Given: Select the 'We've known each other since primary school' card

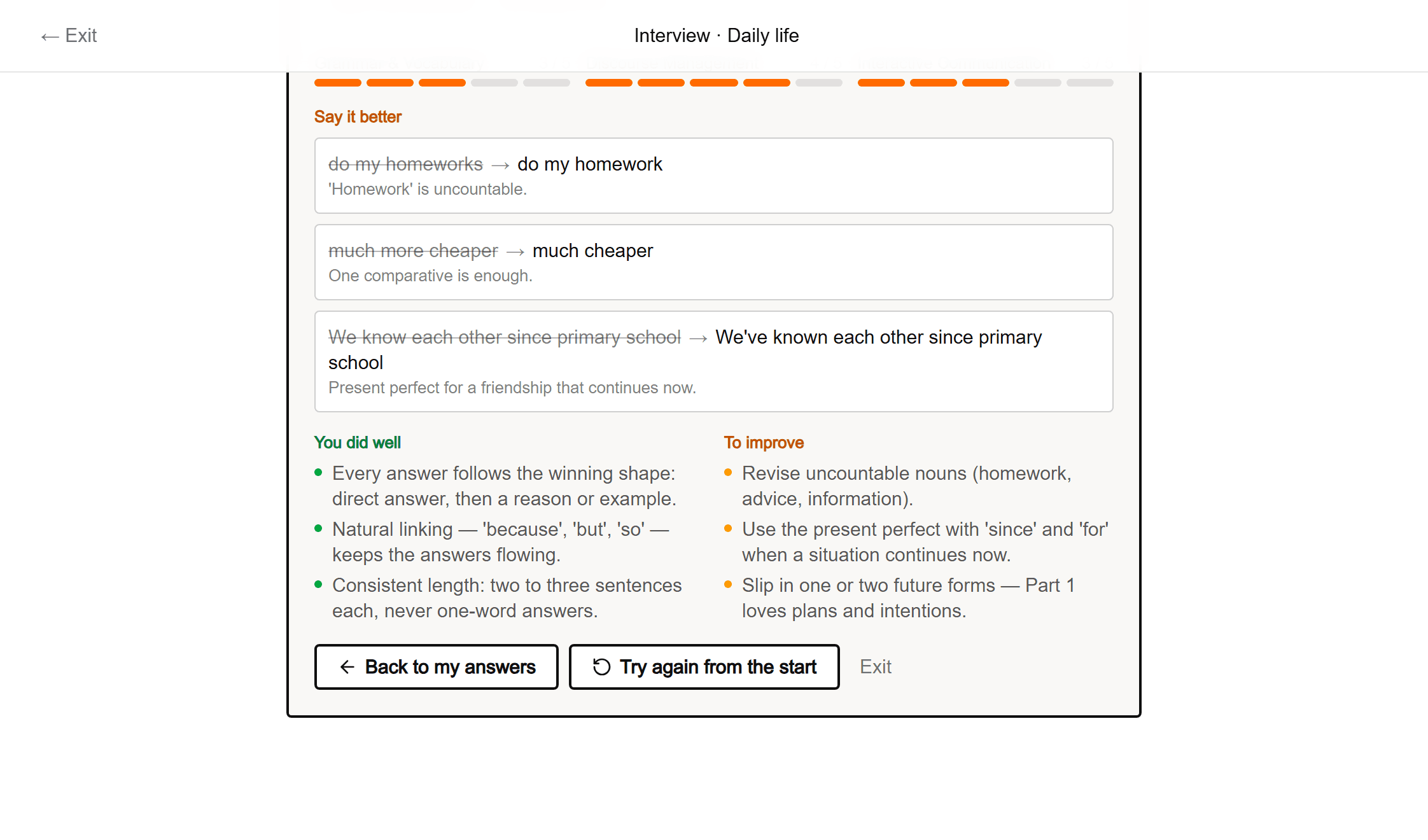Looking at the screenshot, I should click(x=713, y=361).
